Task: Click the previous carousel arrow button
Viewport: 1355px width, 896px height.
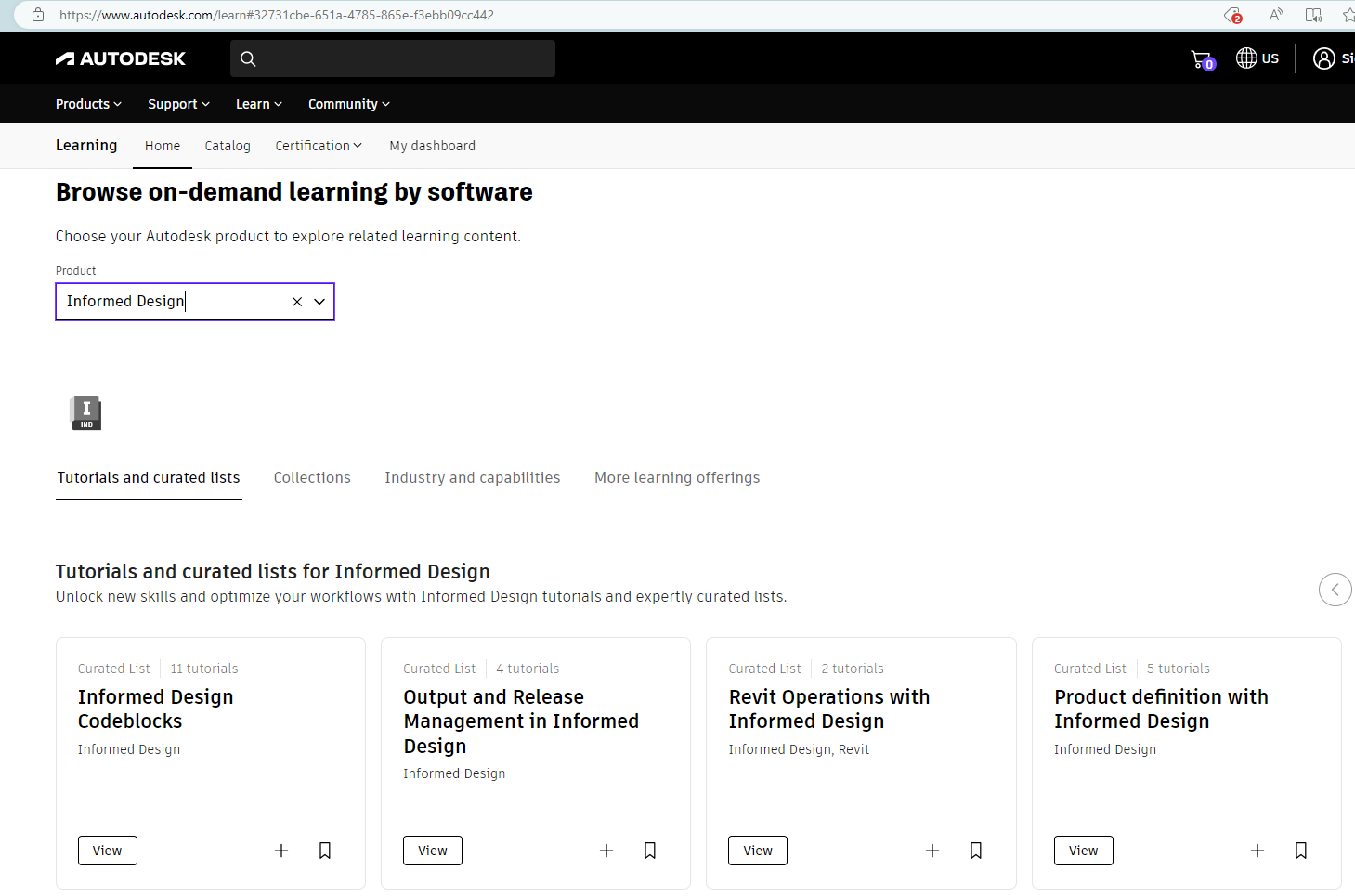Action: coord(1335,590)
